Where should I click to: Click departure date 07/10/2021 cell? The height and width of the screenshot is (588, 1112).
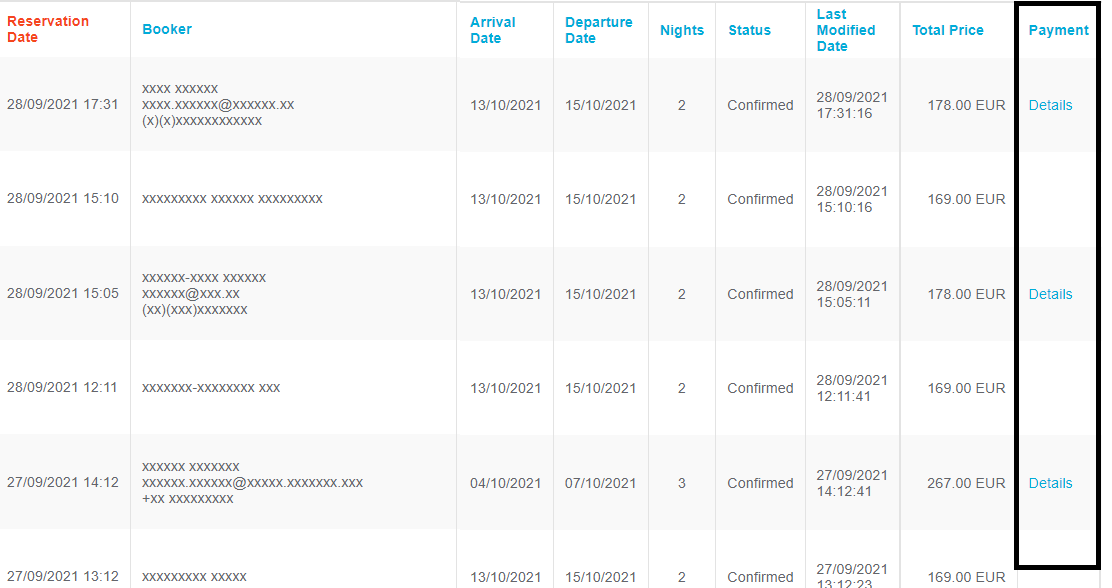click(x=600, y=483)
